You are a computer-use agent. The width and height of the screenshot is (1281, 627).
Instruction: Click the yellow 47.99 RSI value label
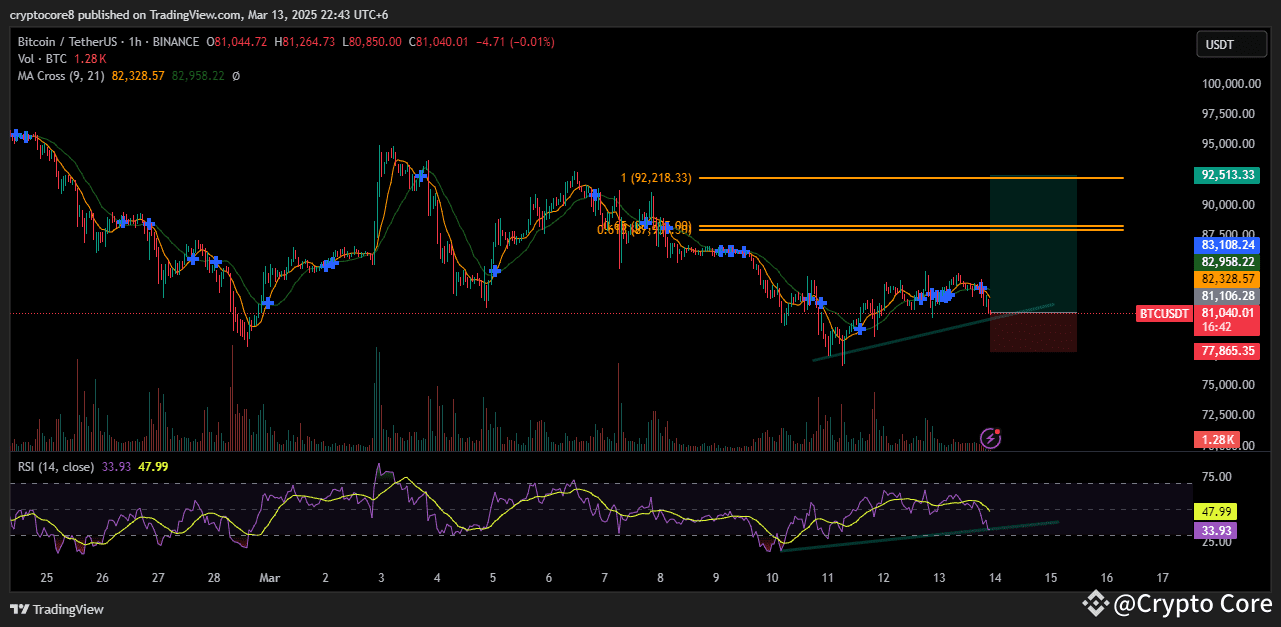1215,511
